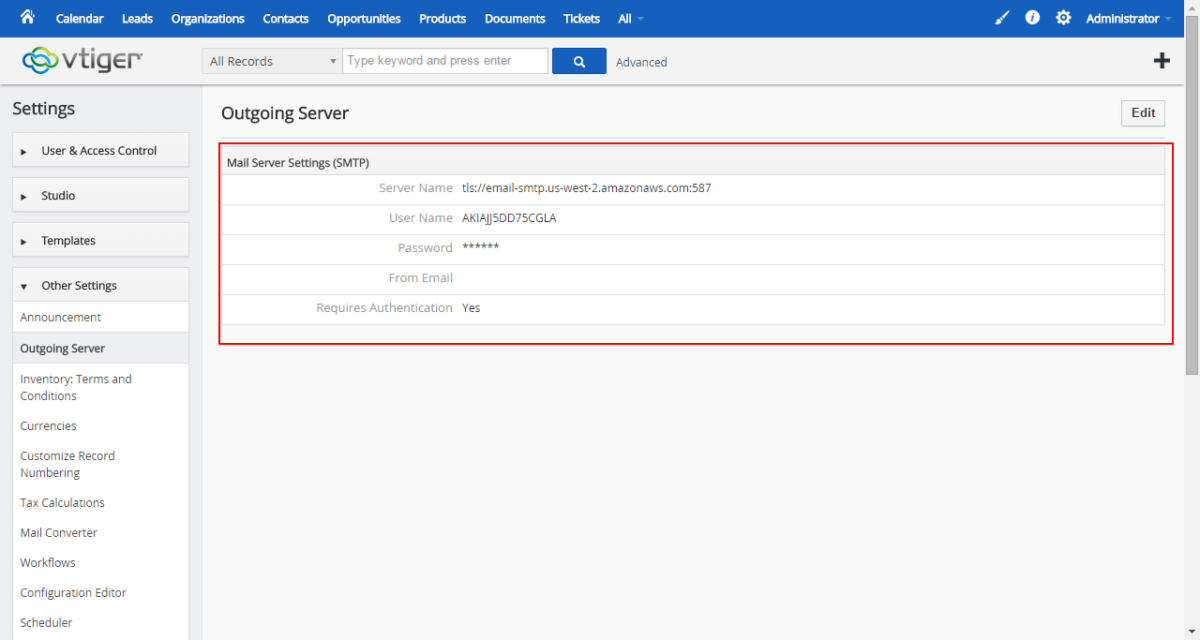Expand the All modules dropdown
The image size is (1200, 640).
click(x=631, y=18)
